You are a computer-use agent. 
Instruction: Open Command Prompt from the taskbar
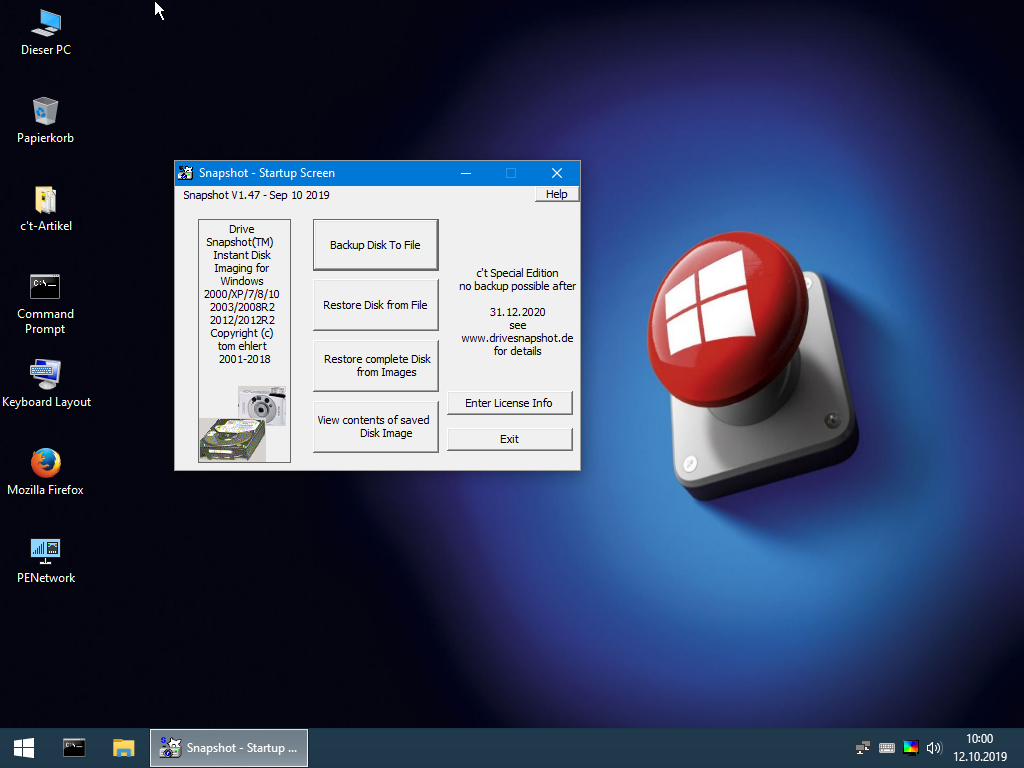tap(74, 747)
